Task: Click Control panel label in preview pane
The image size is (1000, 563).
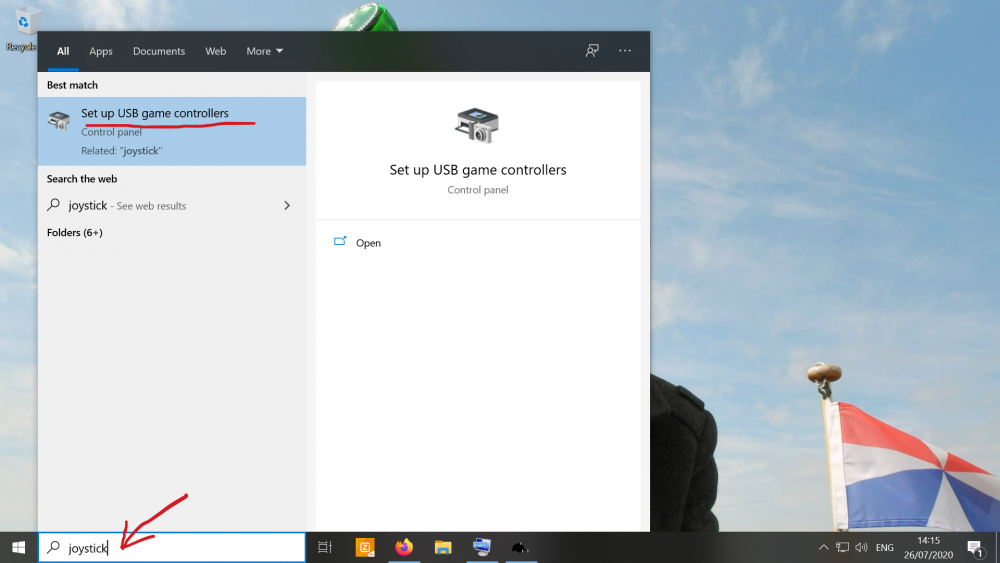Action: (478, 189)
